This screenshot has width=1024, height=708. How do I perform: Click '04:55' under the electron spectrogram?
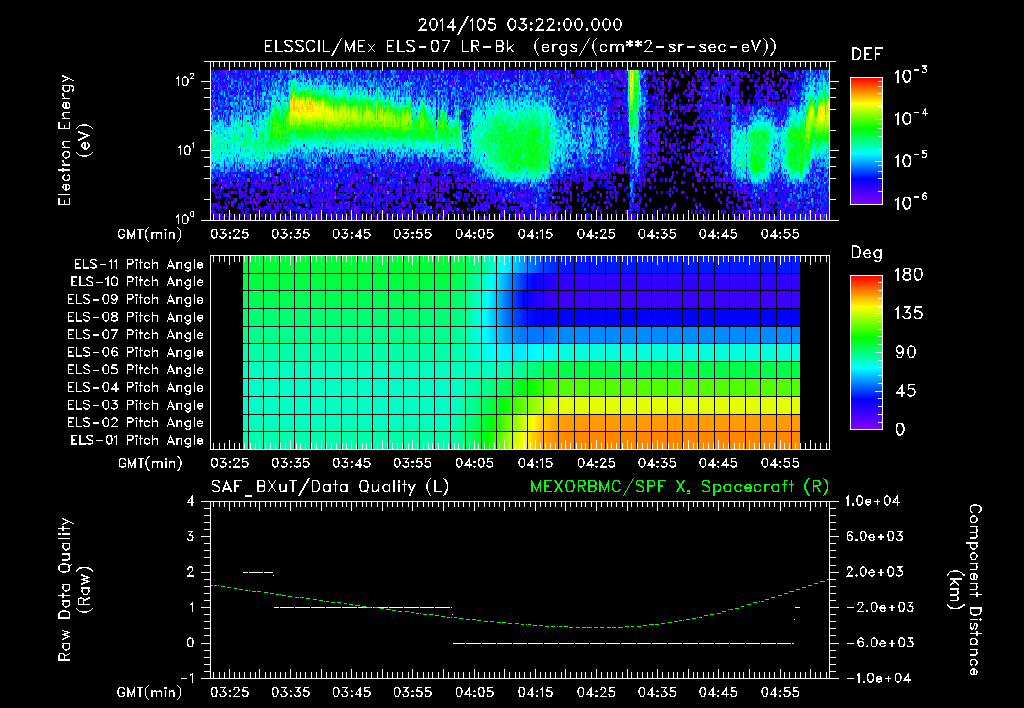tap(780, 234)
